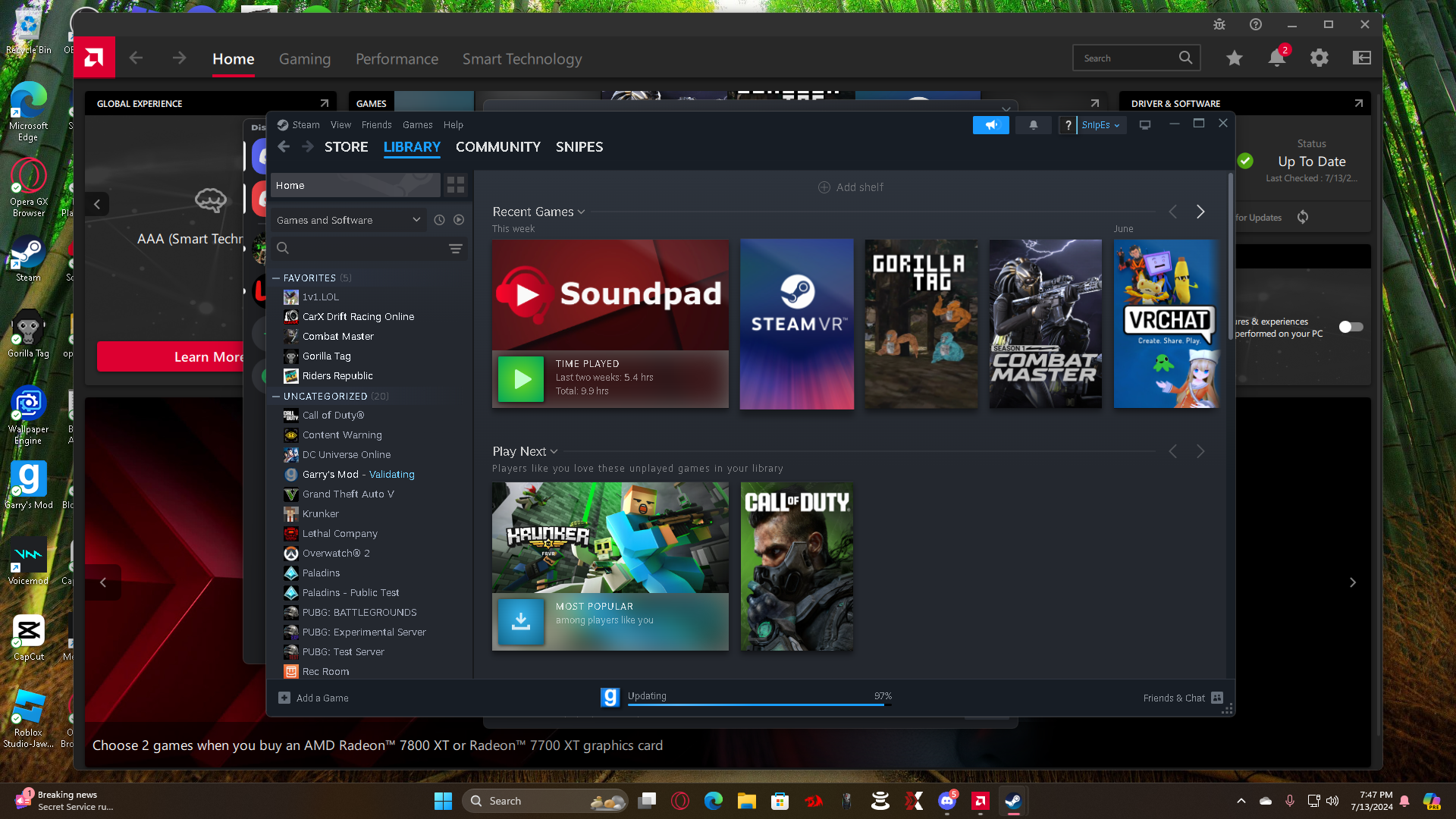This screenshot has height=819, width=1456.
Task: Open the VRChat game thumbnail
Action: [x=1166, y=324]
